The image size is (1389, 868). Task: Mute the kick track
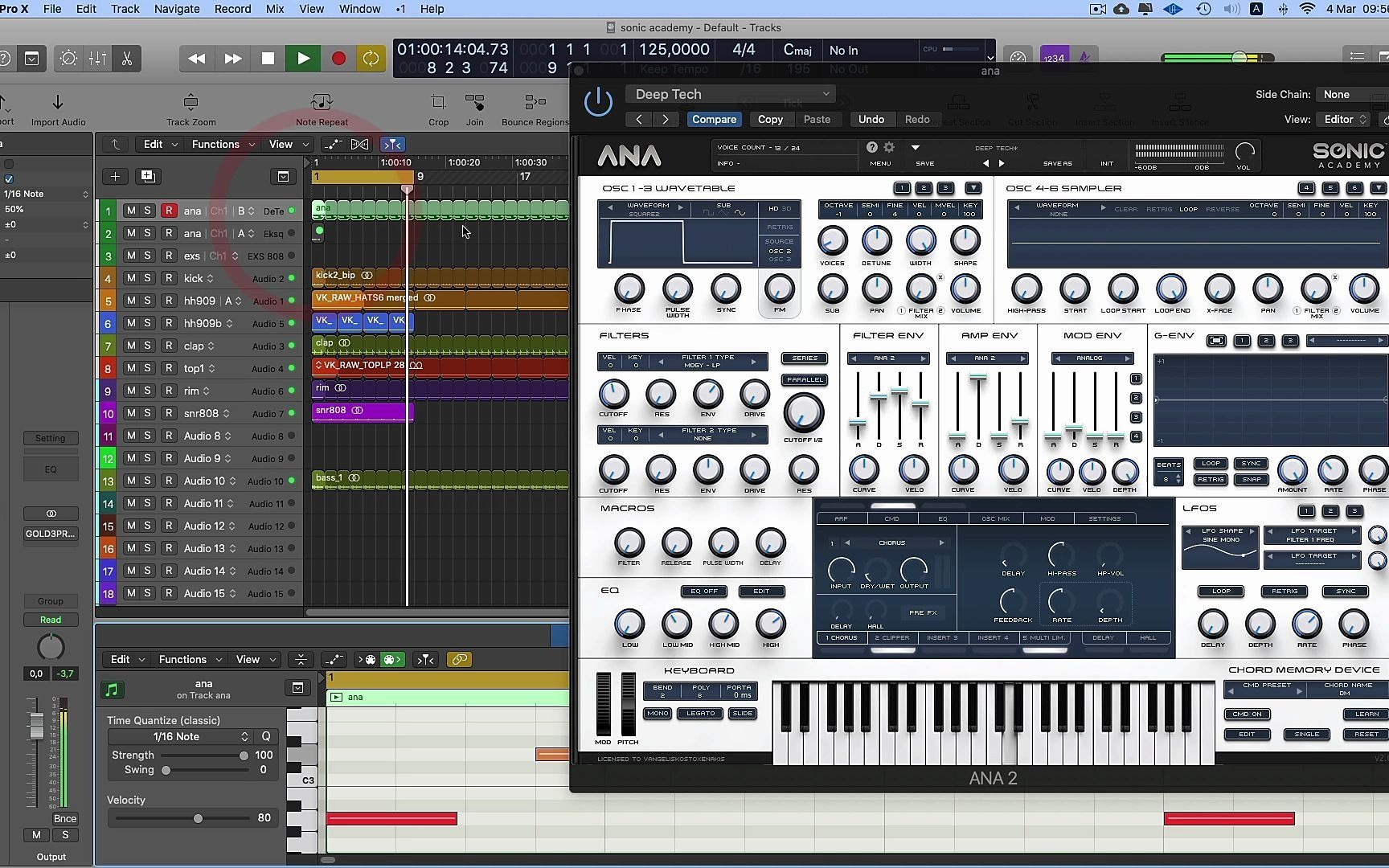pos(130,278)
